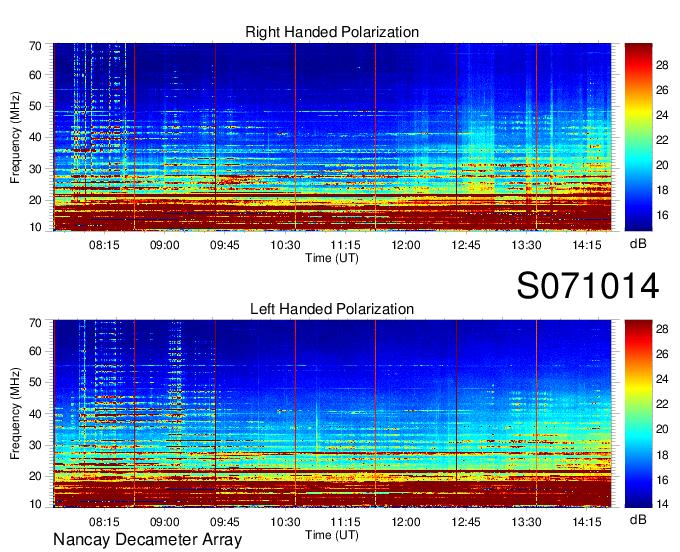
Task: Click the 14:15 tick on Left Handed plot
Action: point(587,522)
